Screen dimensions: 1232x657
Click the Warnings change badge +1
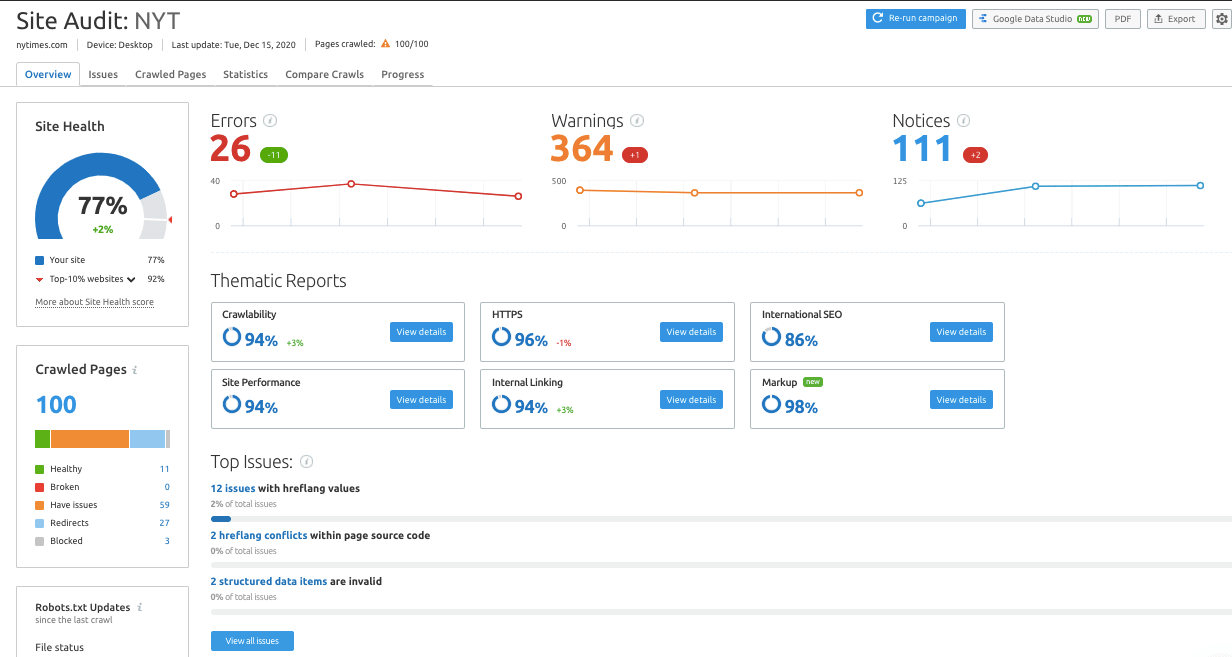coord(634,155)
